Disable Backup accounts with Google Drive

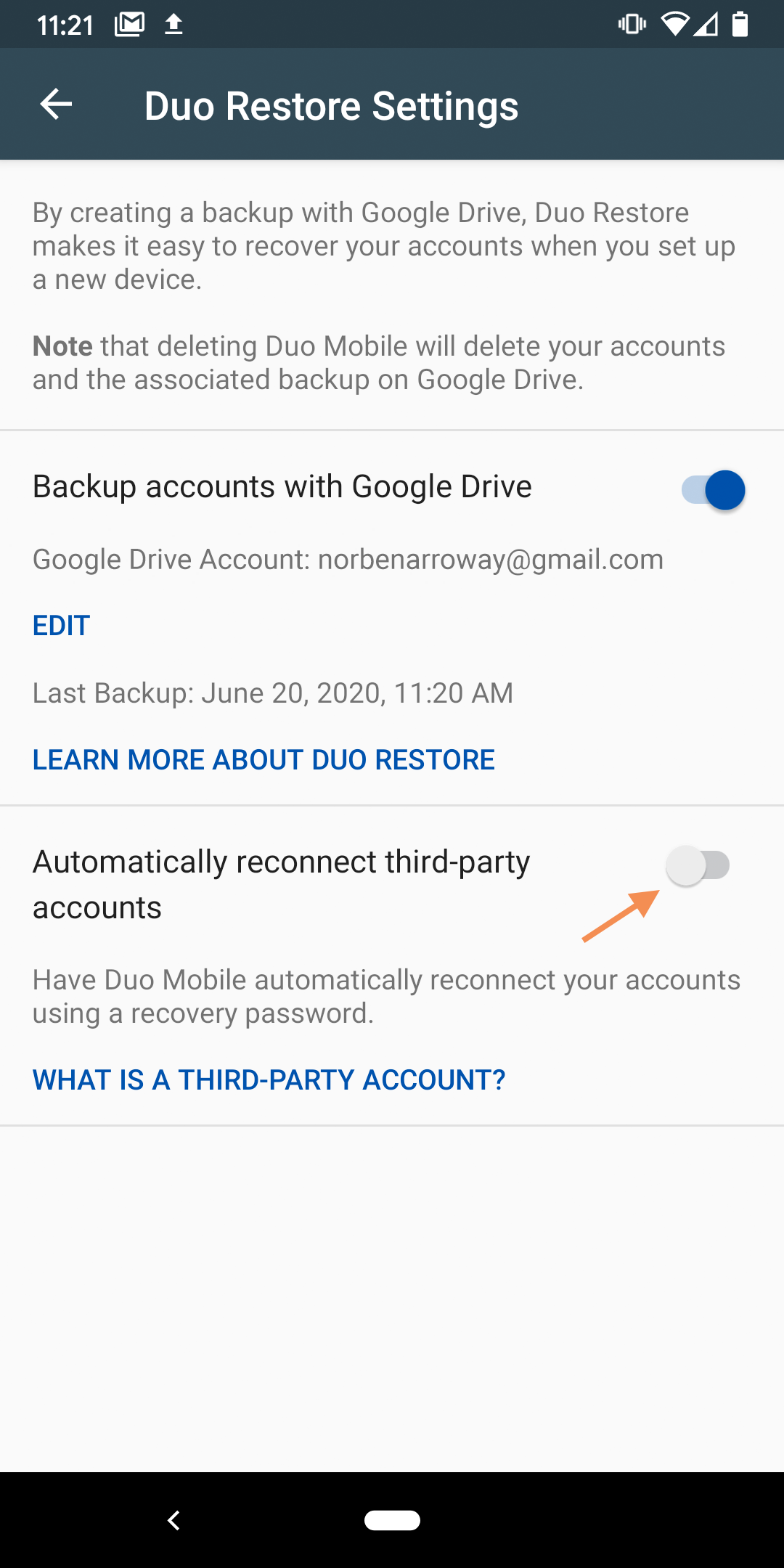(x=714, y=490)
